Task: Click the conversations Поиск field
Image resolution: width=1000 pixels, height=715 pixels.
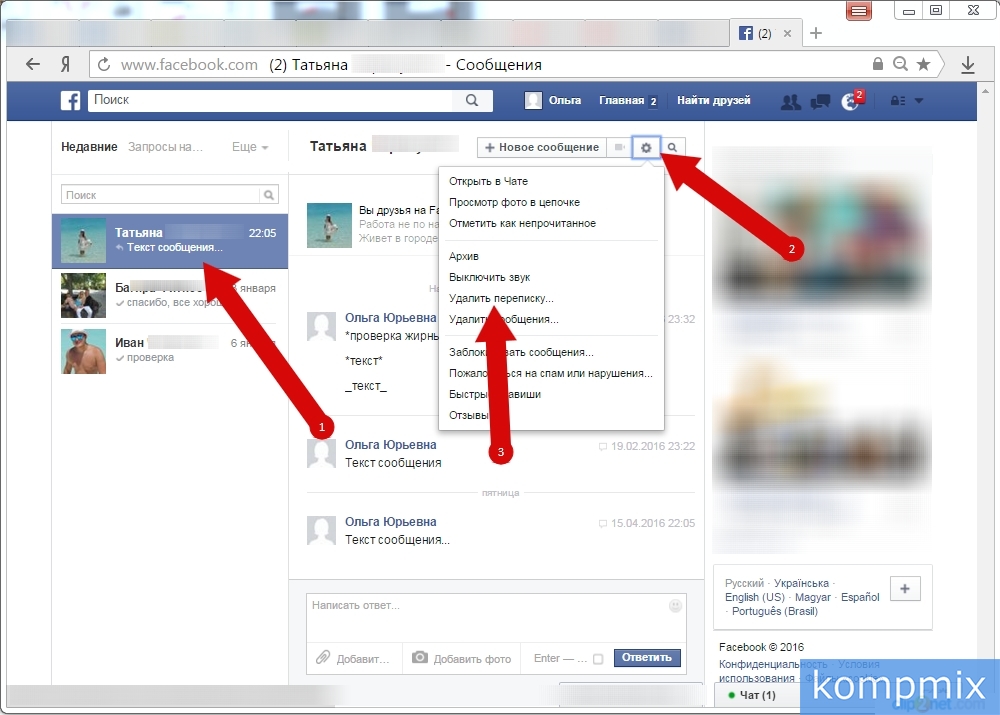Action: point(161,195)
